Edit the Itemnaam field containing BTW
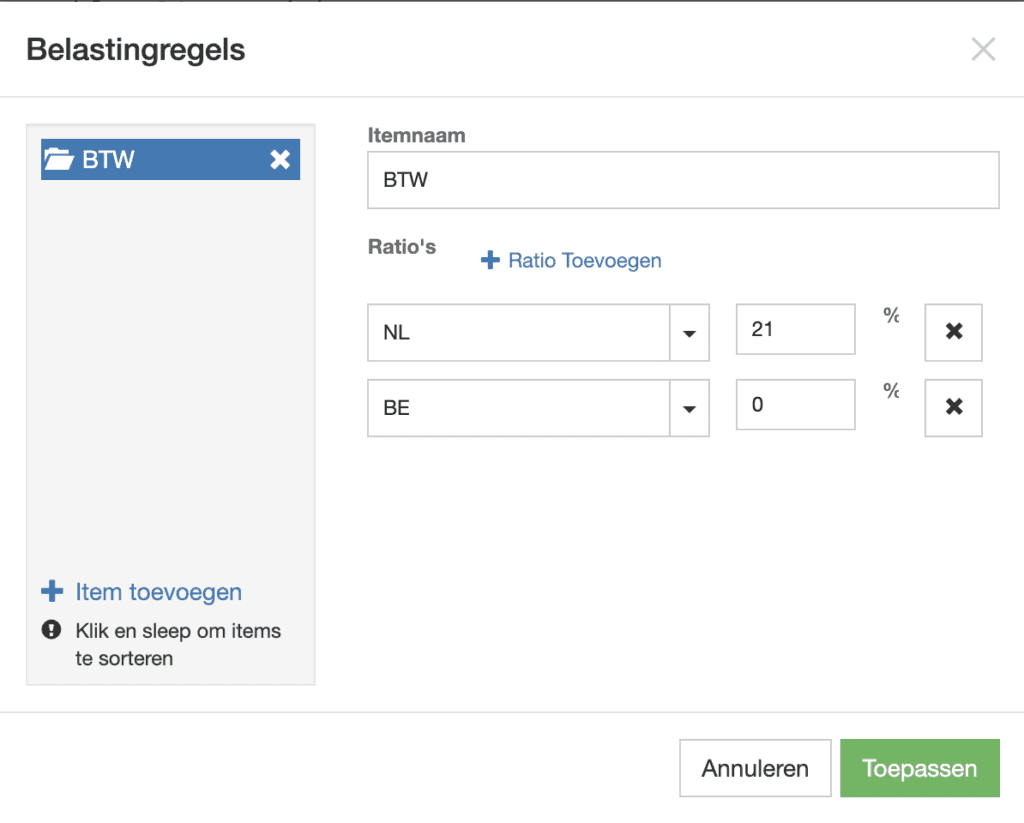This screenshot has width=1024, height=823. coord(683,180)
